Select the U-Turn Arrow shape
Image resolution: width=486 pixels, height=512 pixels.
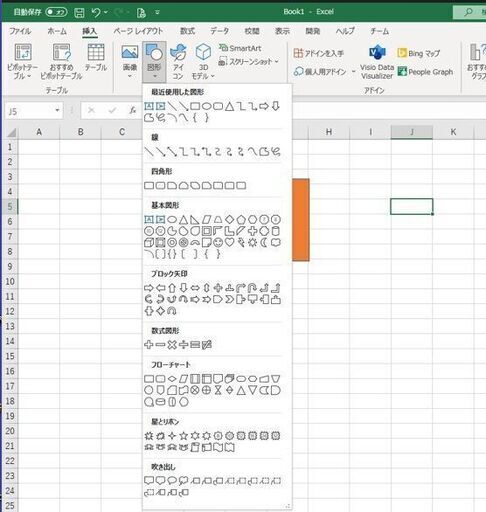[x=252, y=288]
